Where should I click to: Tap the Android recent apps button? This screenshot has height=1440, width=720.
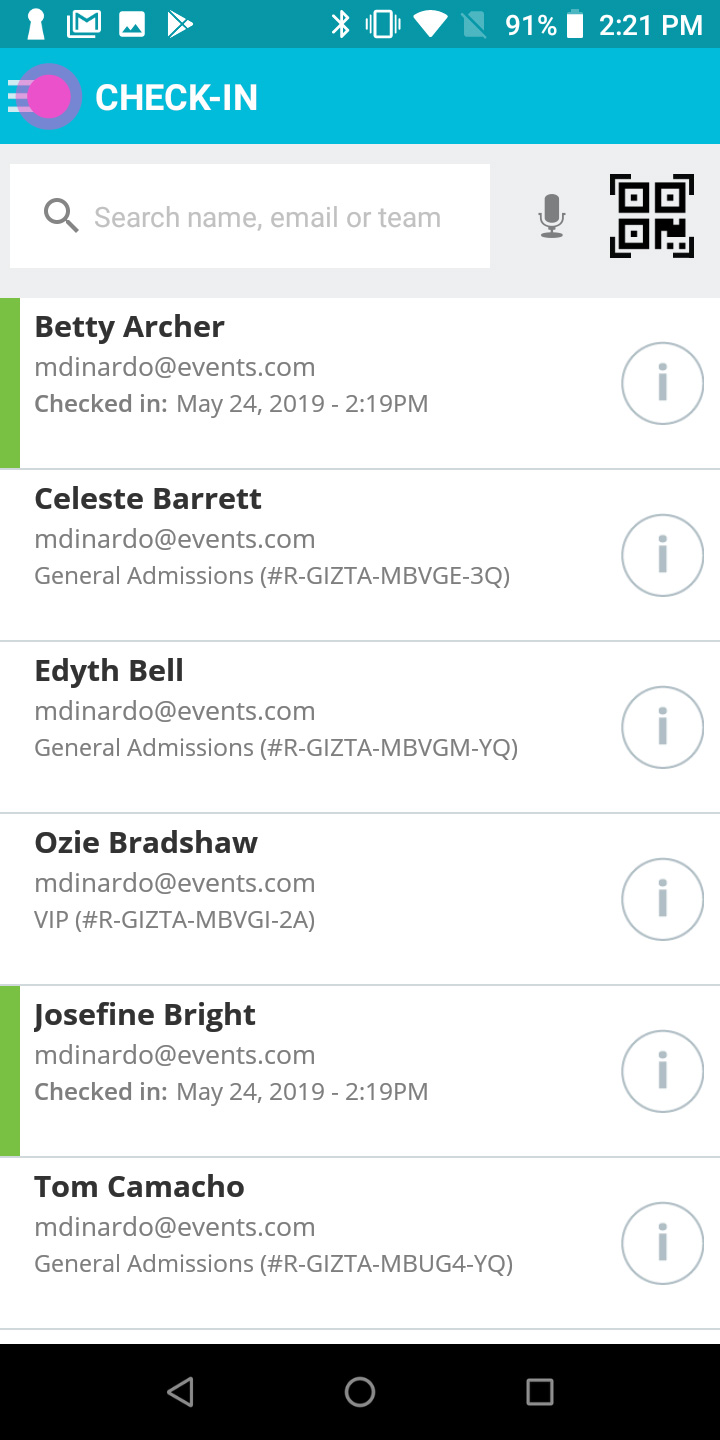[x=540, y=1391]
